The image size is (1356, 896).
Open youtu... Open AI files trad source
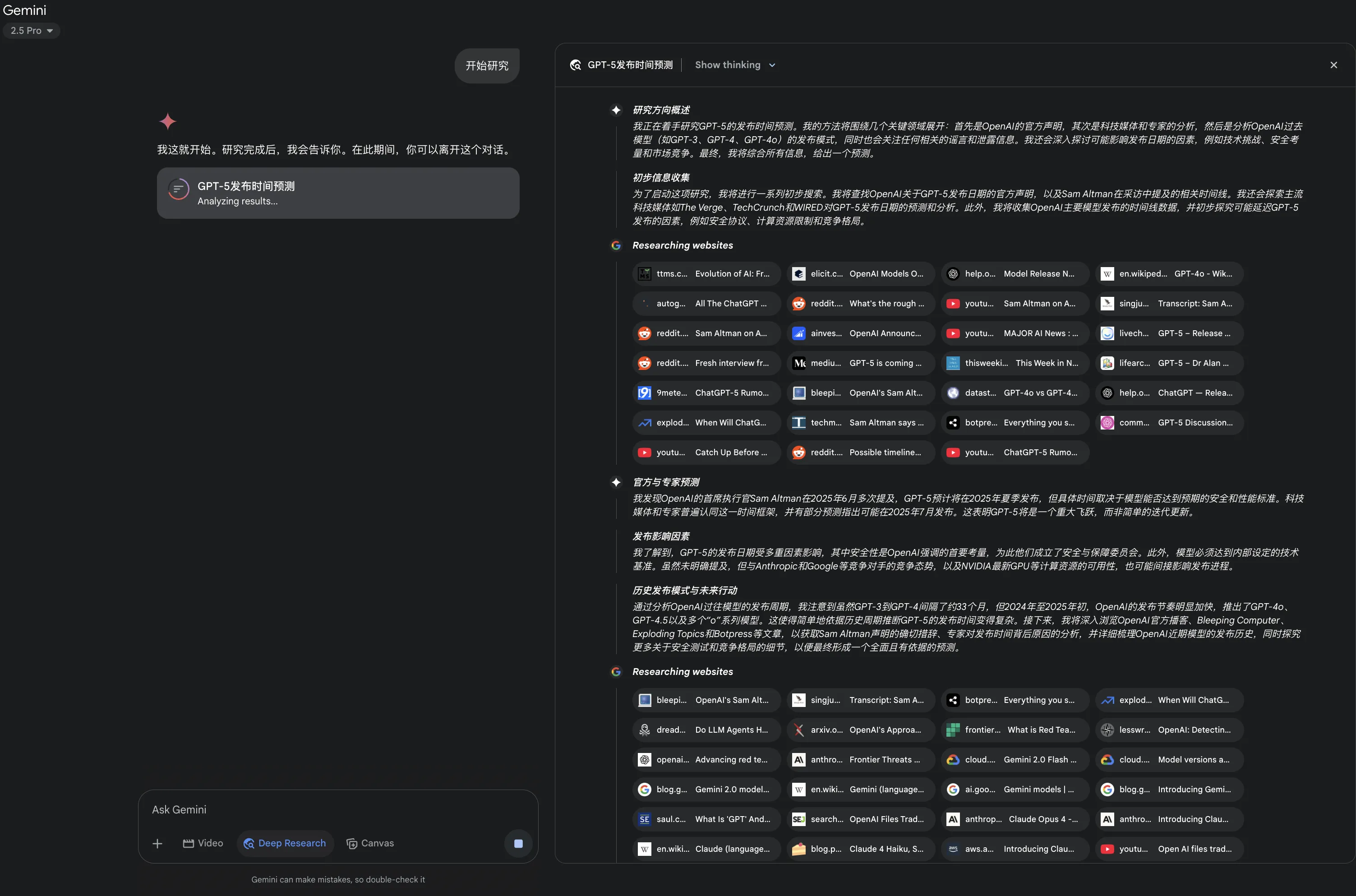(x=1169, y=849)
